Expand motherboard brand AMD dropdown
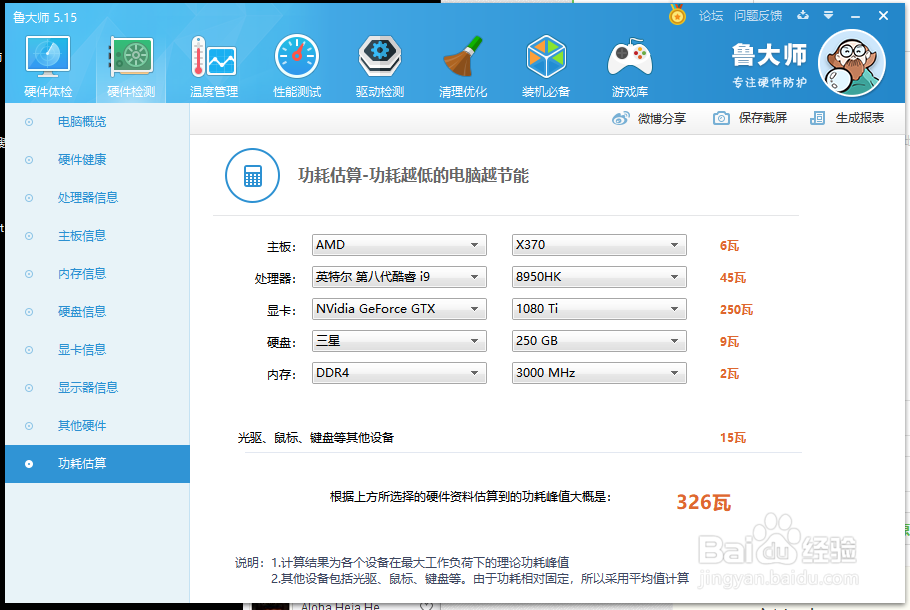910x610 pixels. [399, 245]
